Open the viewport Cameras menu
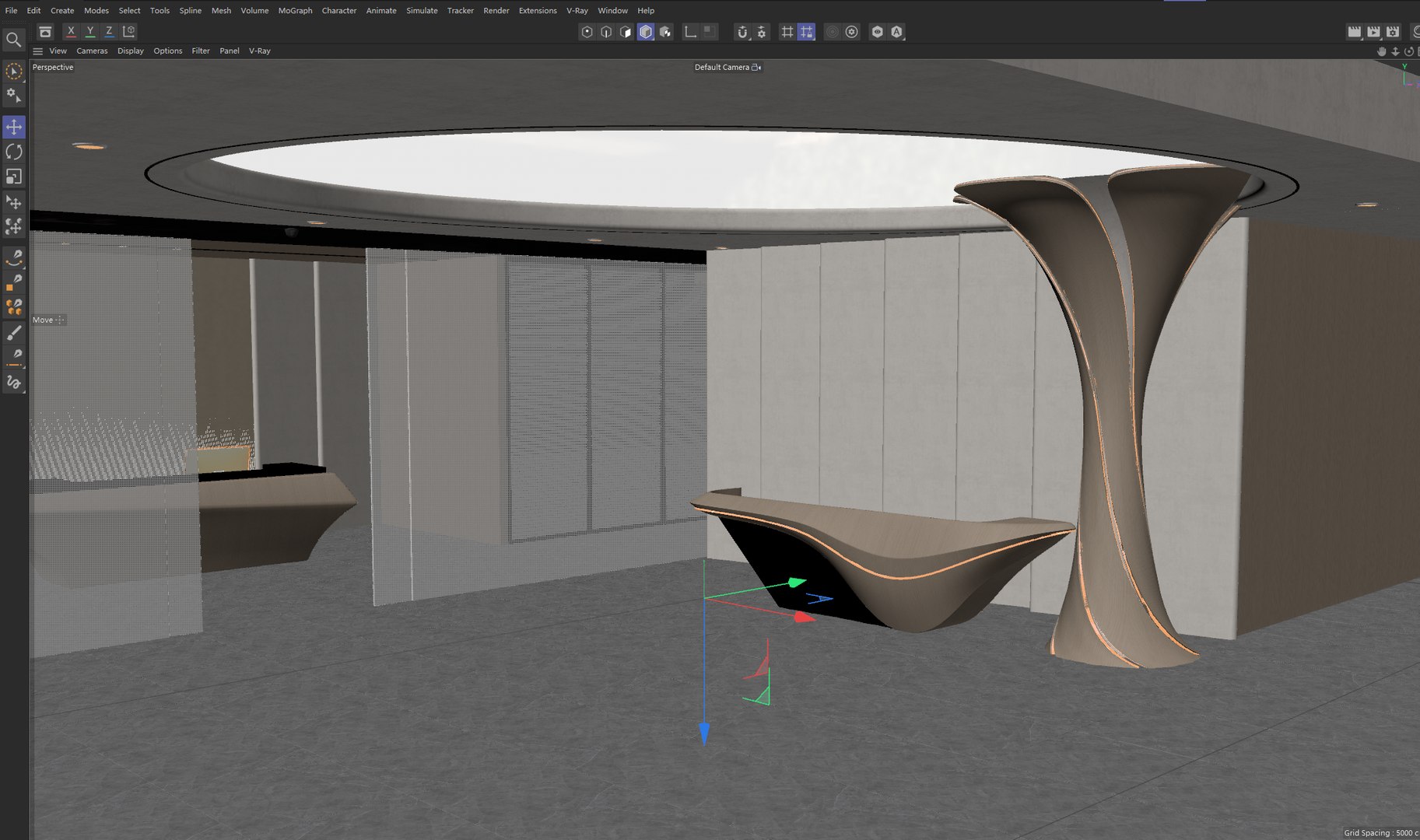The height and width of the screenshot is (840, 1420). [x=92, y=51]
